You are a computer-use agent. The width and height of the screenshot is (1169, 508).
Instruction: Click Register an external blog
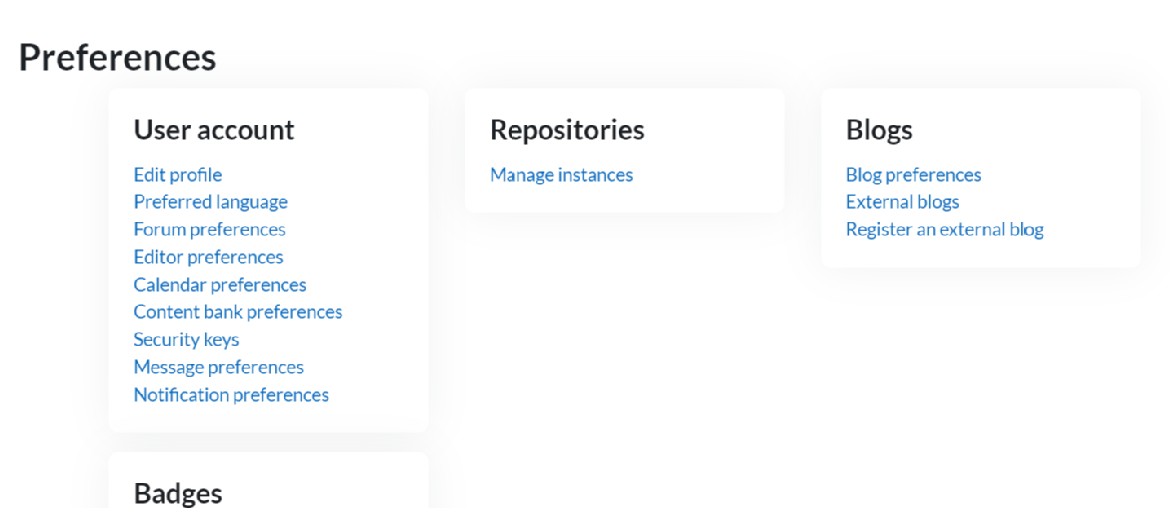944,230
